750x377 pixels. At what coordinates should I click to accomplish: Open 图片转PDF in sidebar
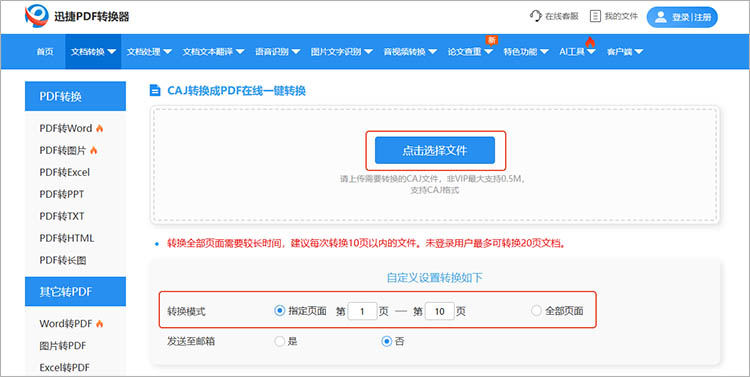tap(63, 345)
